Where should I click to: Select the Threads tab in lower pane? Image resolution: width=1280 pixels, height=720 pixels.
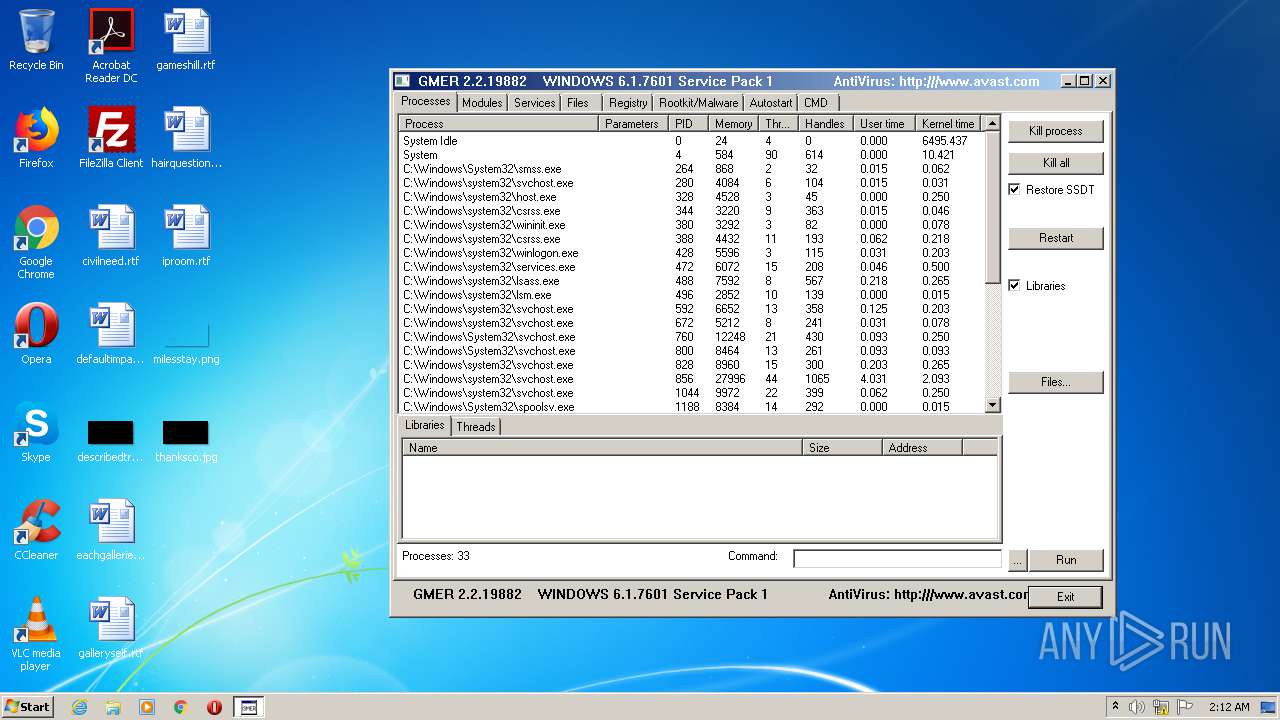point(476,426)
